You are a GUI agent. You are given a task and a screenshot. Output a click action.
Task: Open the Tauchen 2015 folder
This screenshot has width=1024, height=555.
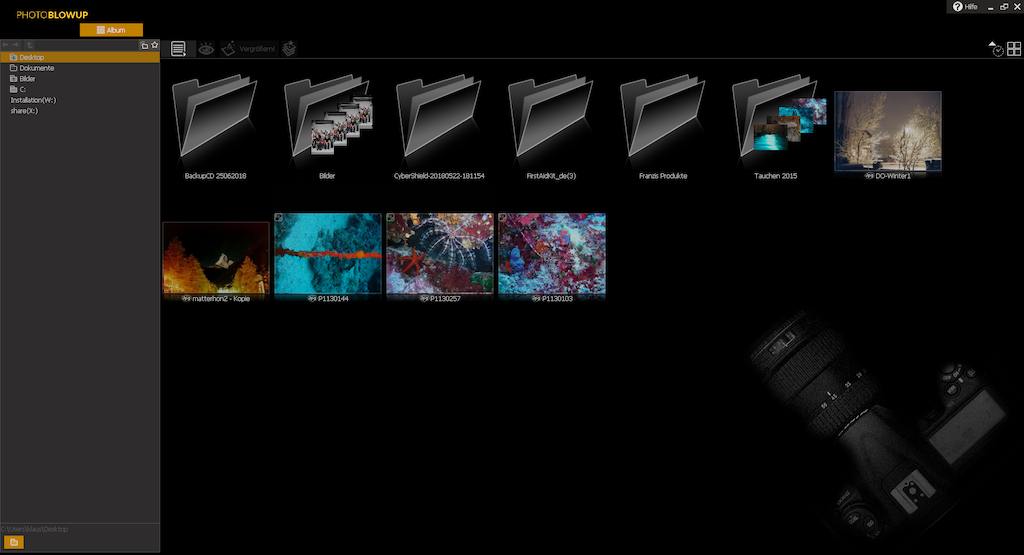coord(778,125)
